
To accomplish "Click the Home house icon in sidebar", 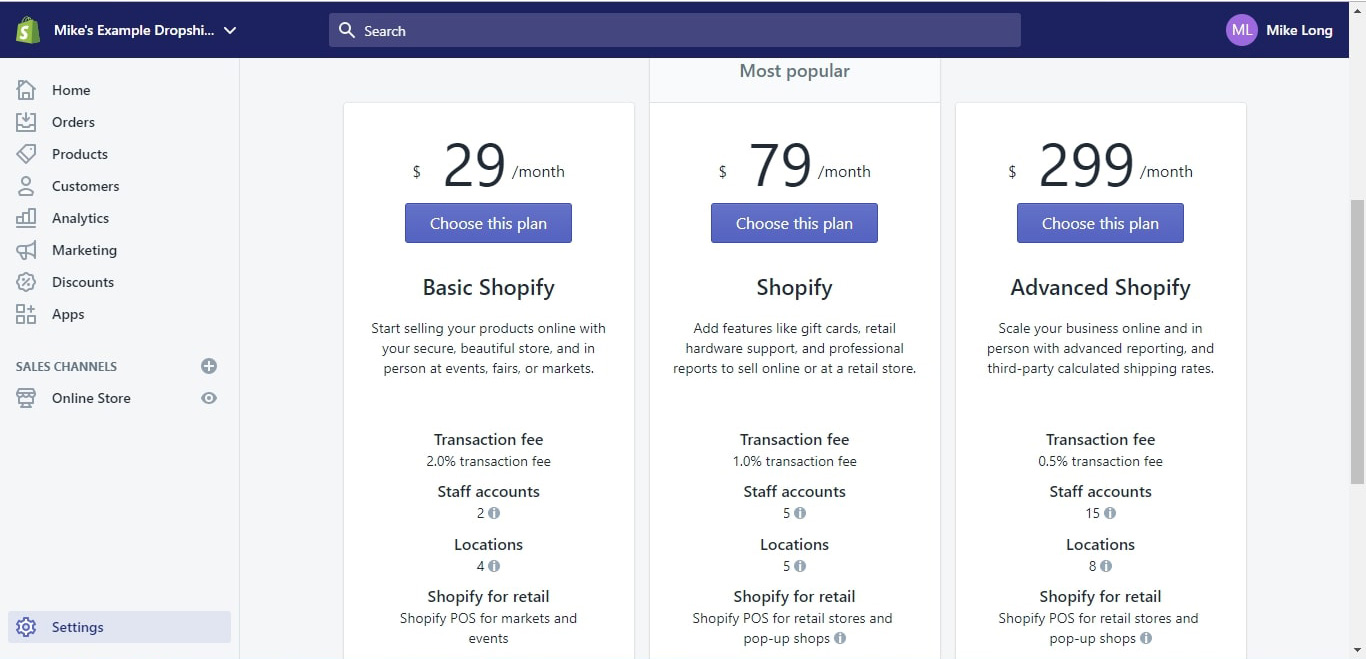I will coord(26,90).
